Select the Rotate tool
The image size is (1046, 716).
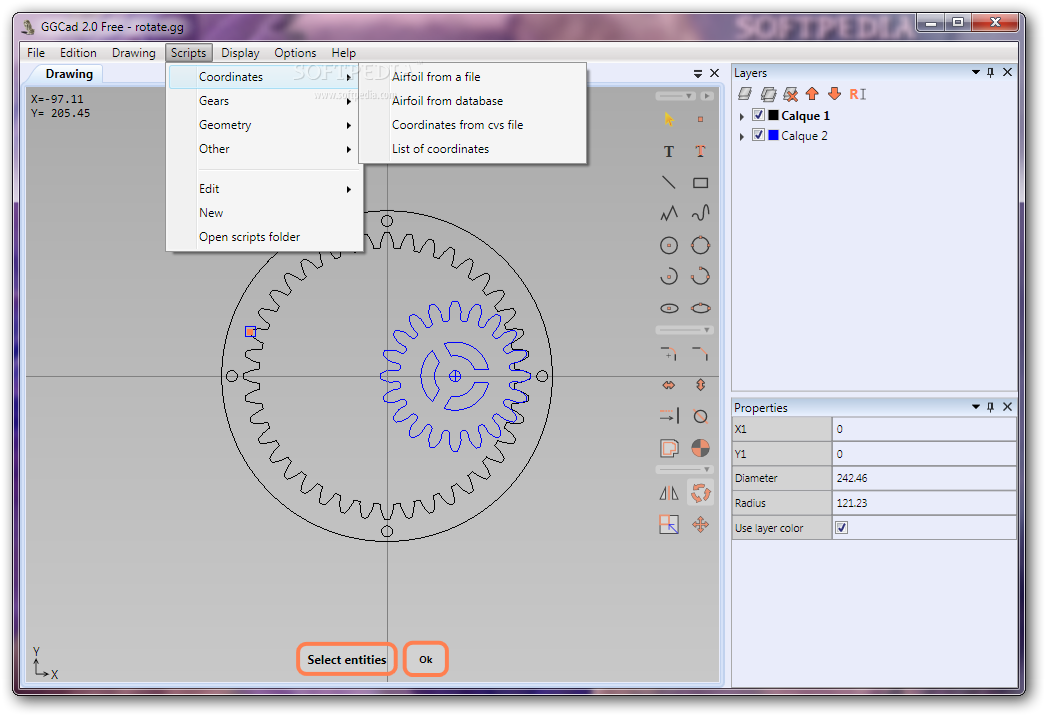tap(700, 494)
